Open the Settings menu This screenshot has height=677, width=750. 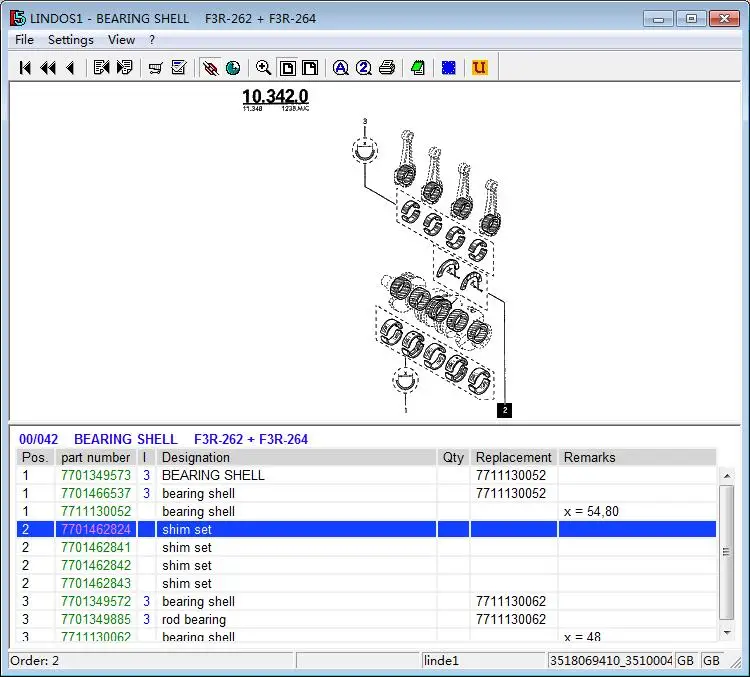click(71, 40)
